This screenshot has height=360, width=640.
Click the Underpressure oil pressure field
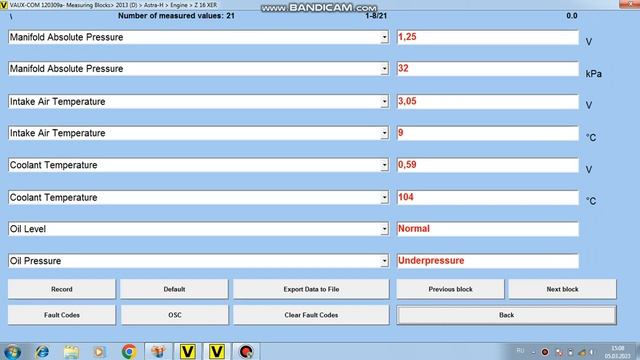point(488,261)
